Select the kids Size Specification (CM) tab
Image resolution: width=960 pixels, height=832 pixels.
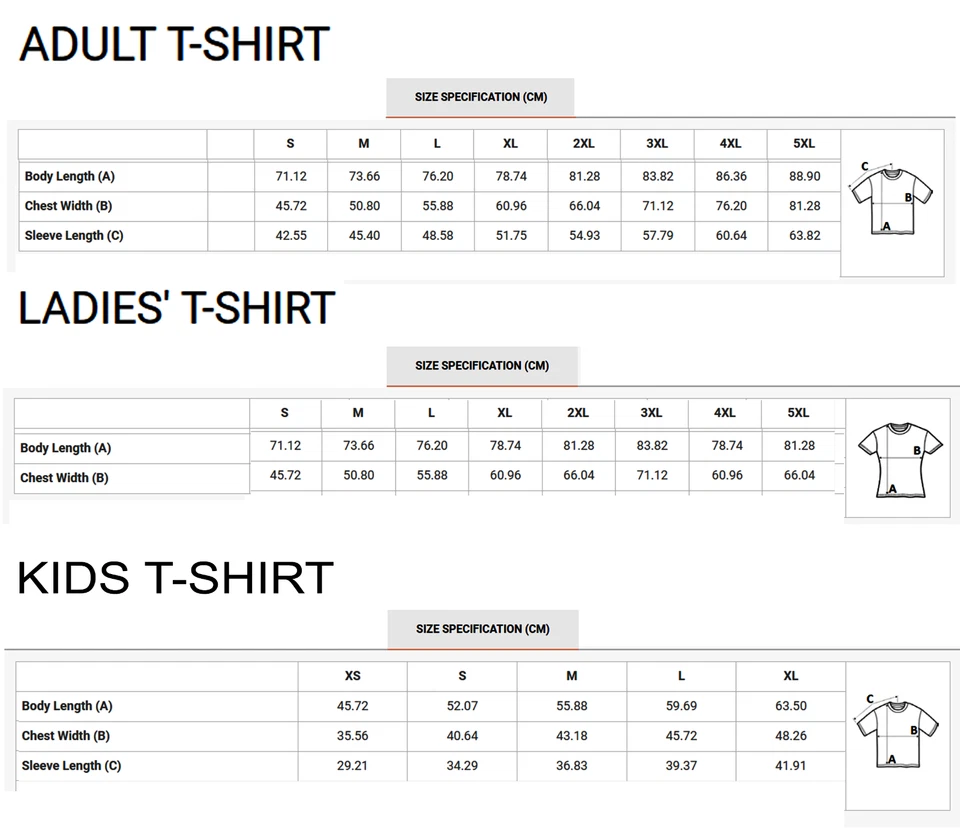(482, 629)
